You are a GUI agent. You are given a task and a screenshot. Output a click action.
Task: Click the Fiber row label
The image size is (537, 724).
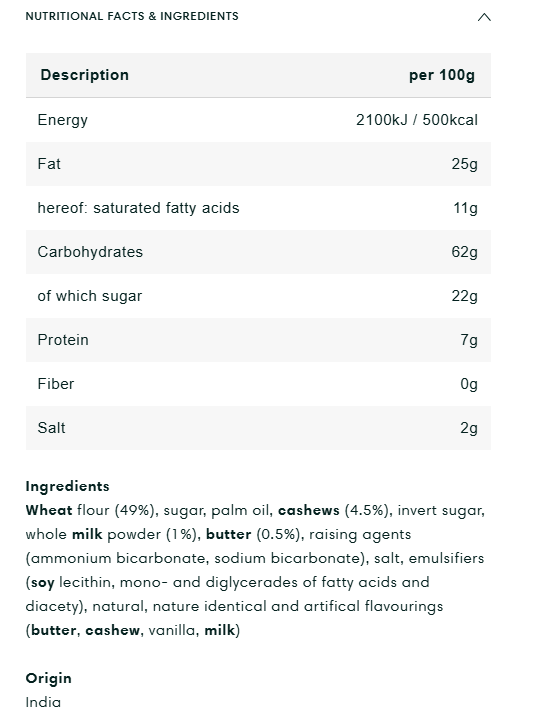55,384
